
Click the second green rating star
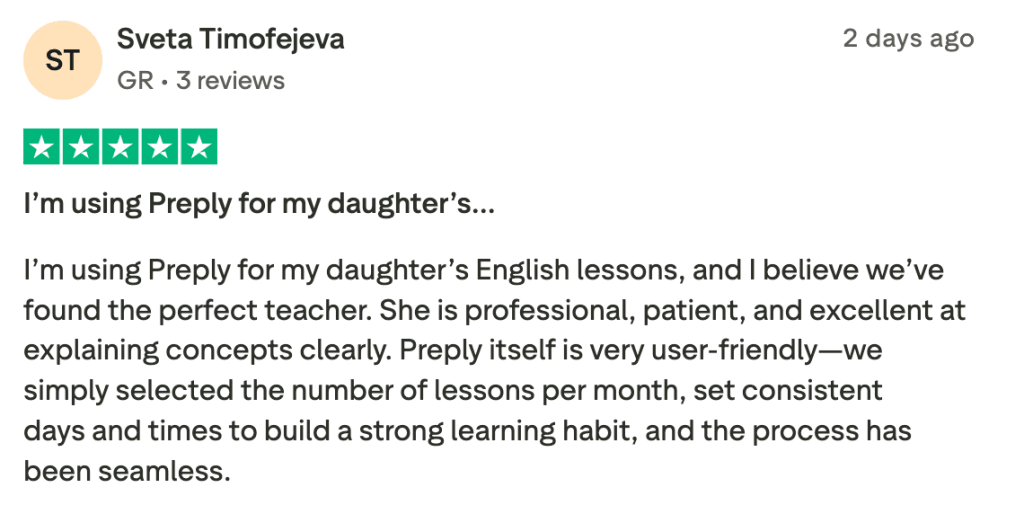pos(80,148)
